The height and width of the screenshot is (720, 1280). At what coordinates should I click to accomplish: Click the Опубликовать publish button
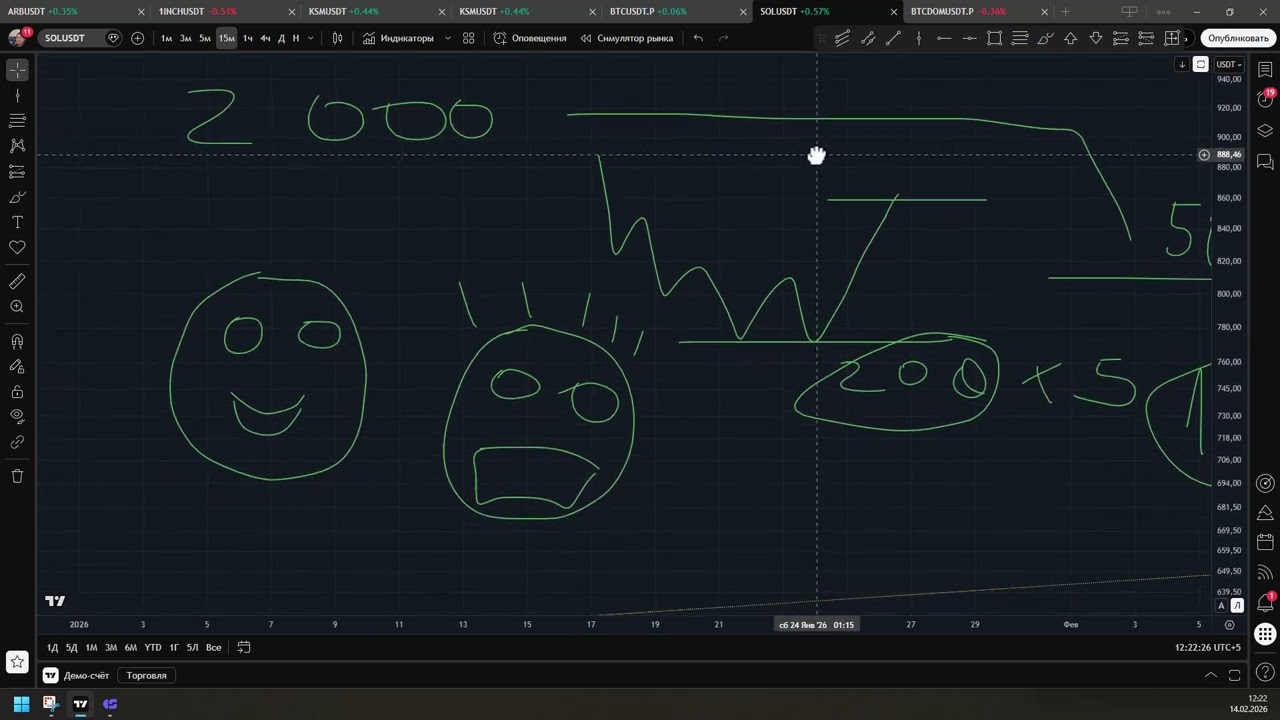(1238, 38)
